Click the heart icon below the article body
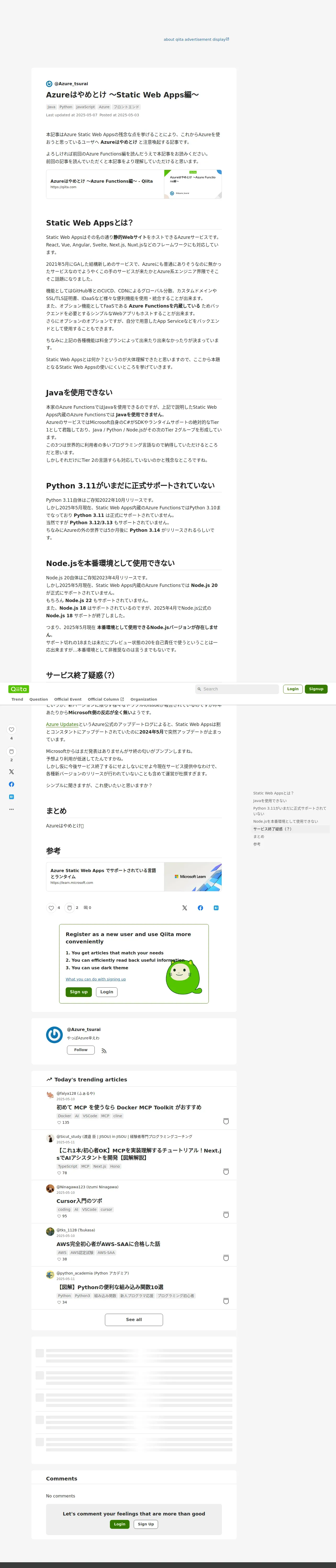336x1568 pixels. pos(51,908)
